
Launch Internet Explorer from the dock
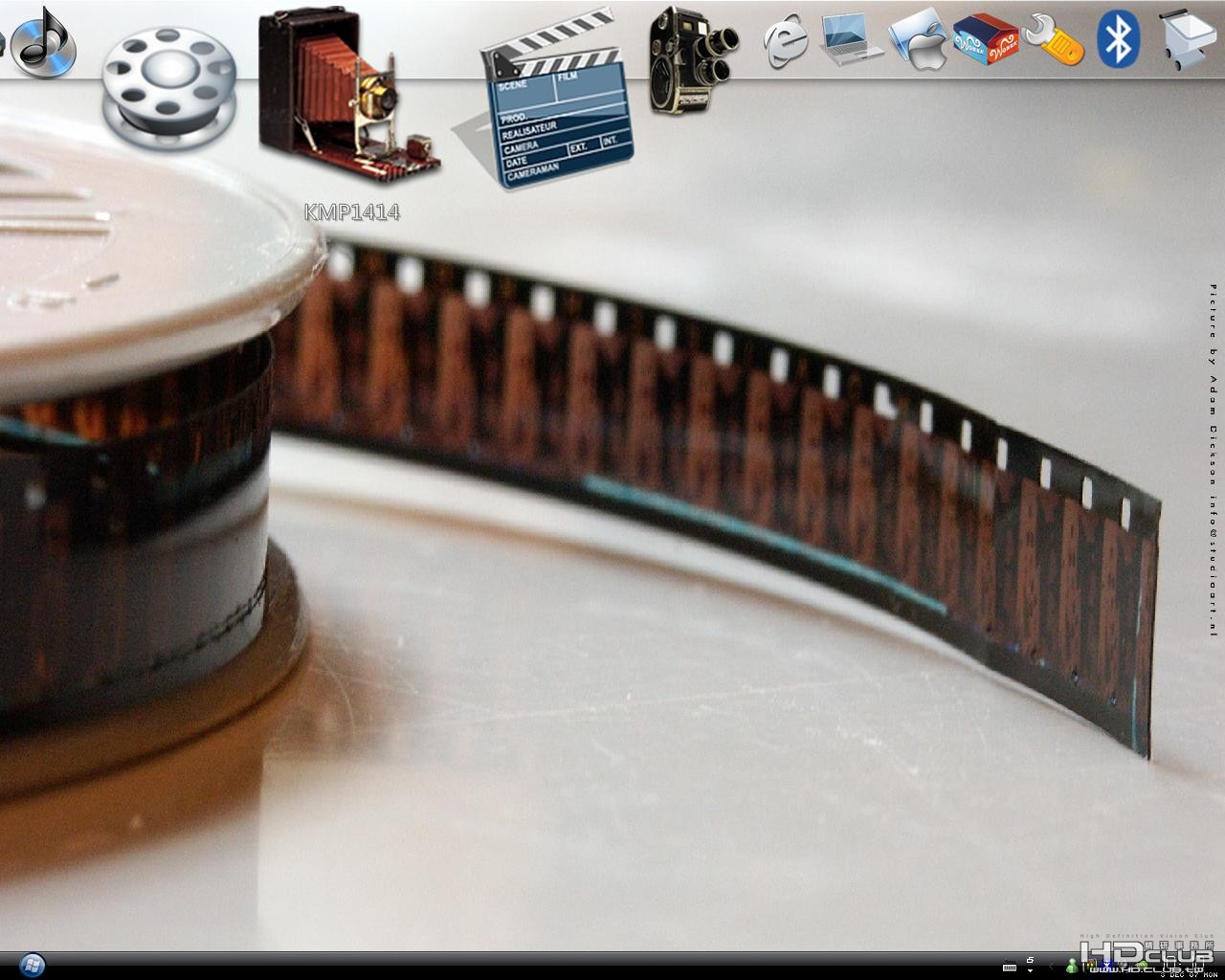[786, 43]
